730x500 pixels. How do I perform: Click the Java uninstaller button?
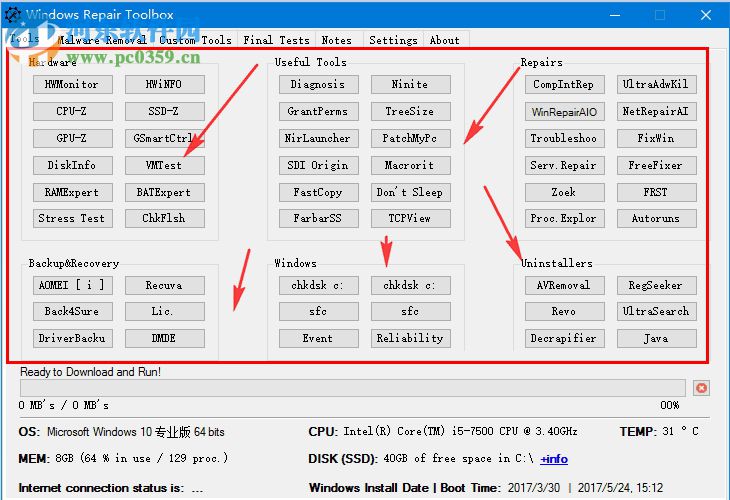point(656,338)
